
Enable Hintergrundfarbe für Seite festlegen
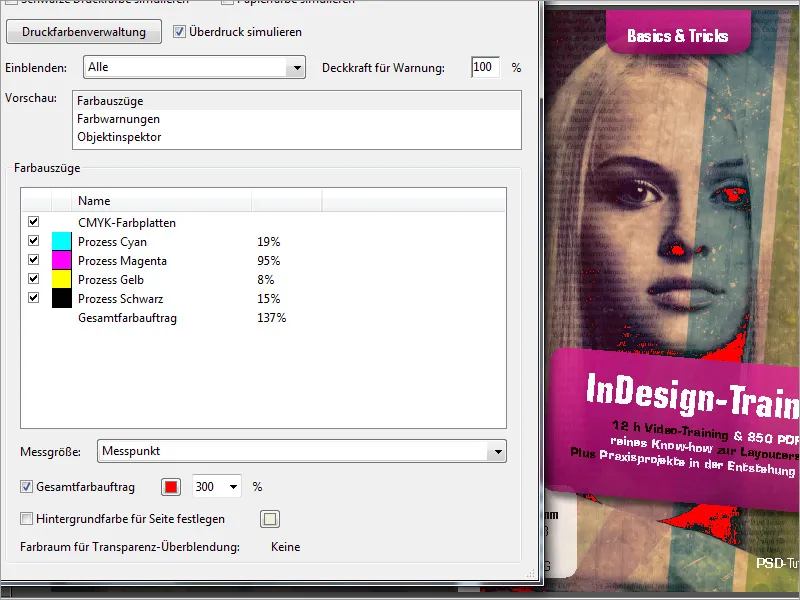(26, 519)
